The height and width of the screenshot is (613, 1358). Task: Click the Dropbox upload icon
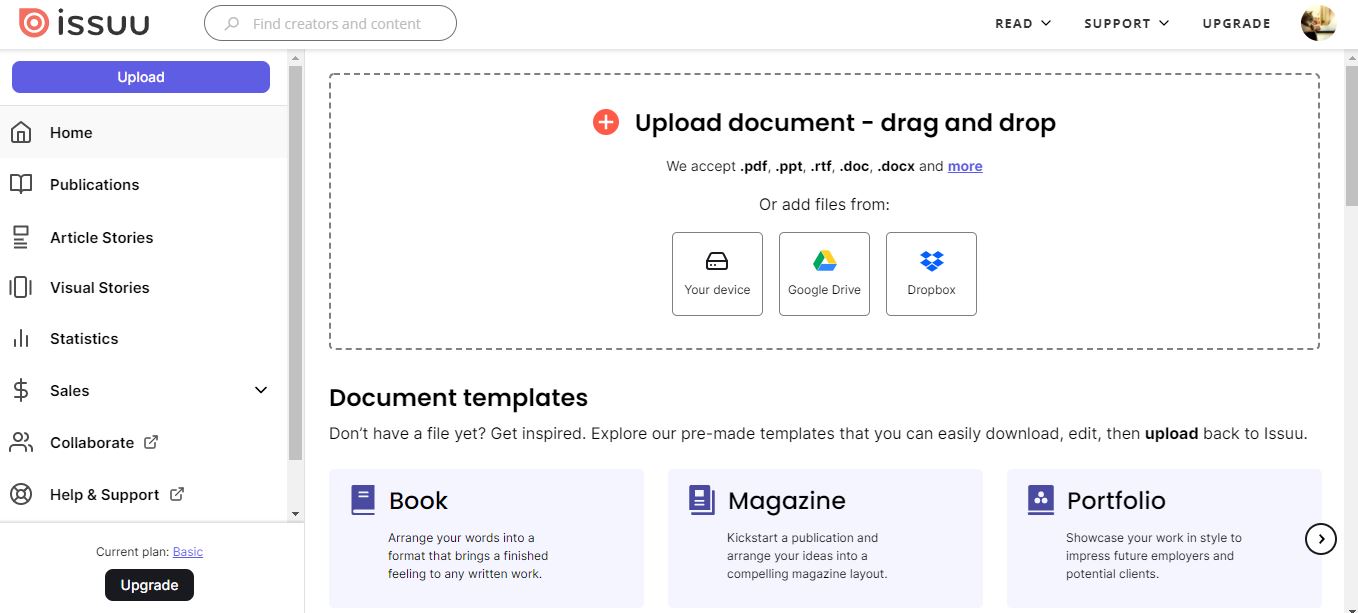point(931,260)
